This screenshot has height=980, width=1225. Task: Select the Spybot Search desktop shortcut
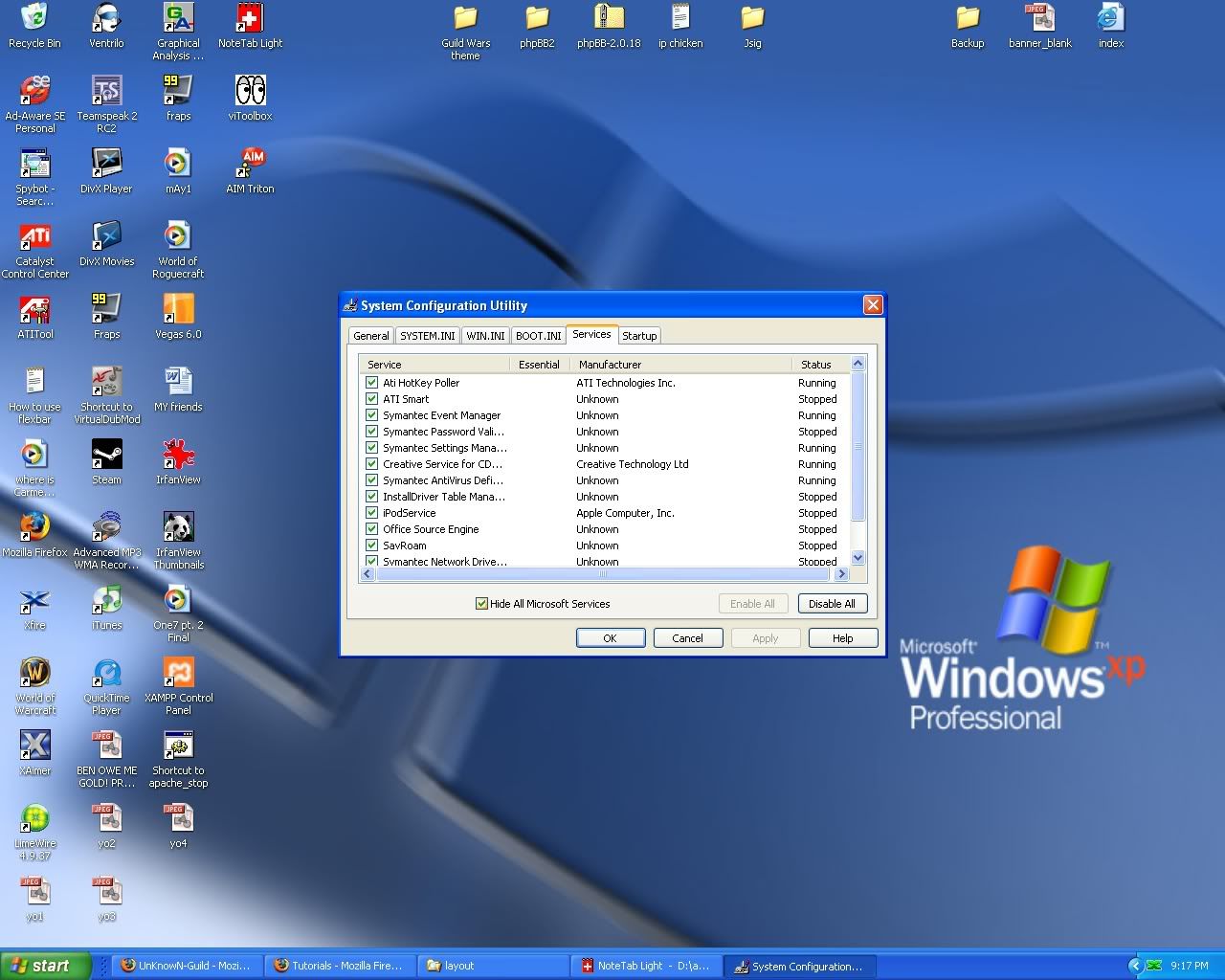pos(35,177)
